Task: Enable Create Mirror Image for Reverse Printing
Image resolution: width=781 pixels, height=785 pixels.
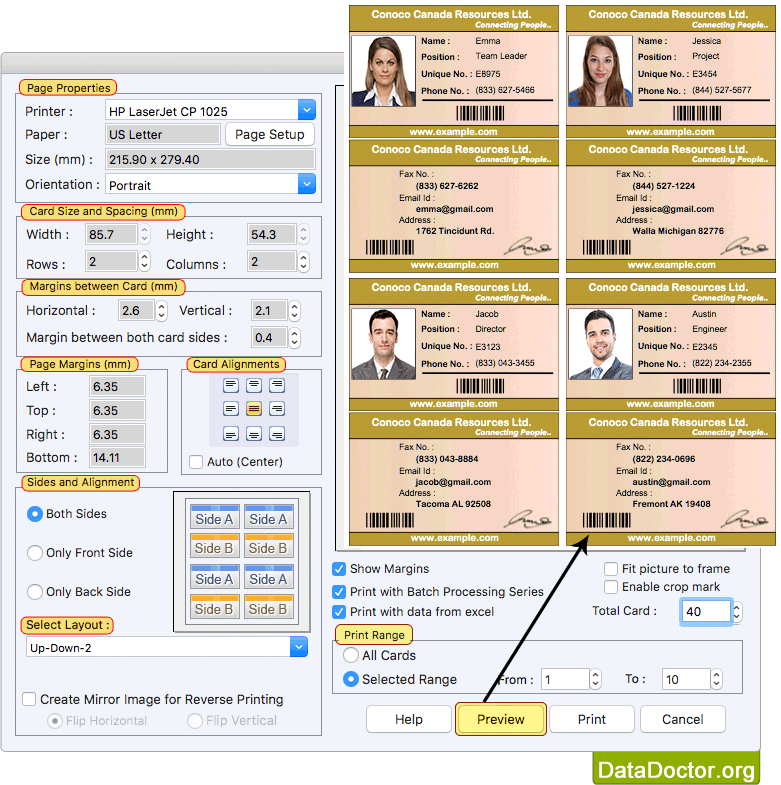Action: click(29, 699)
